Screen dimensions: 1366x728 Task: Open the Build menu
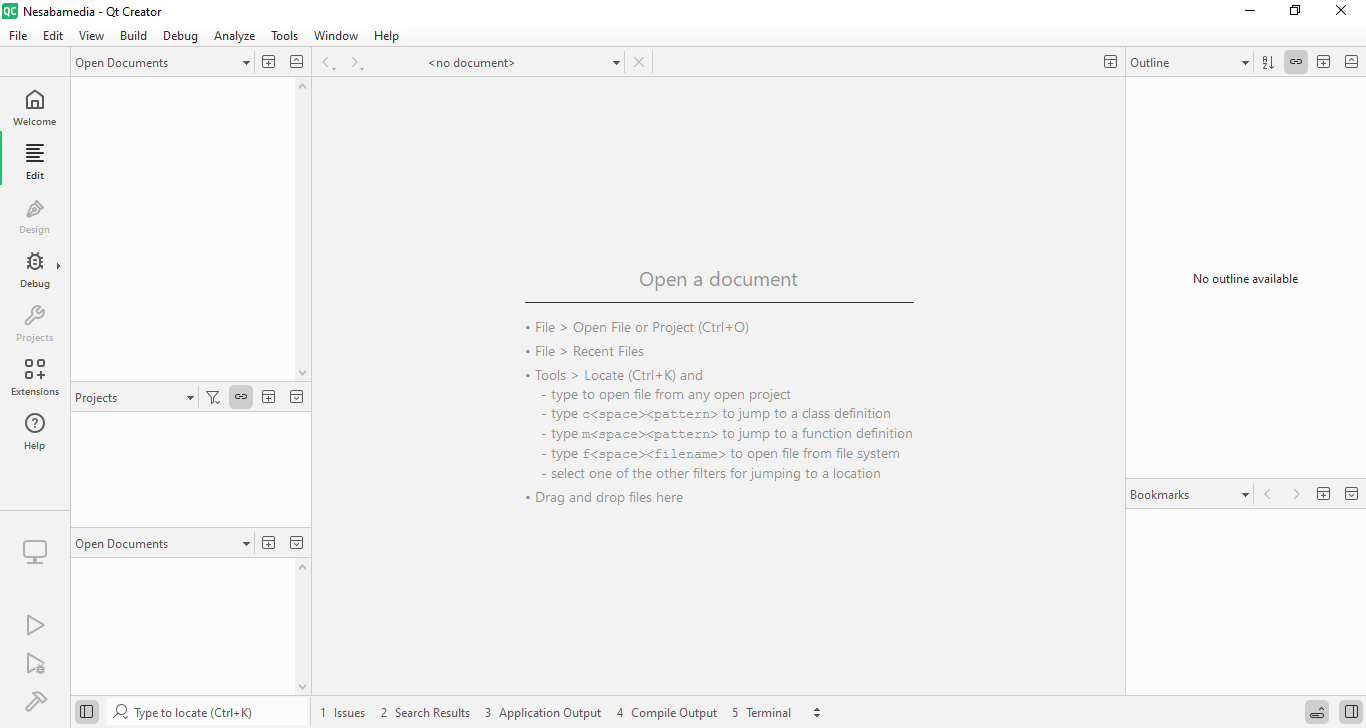[133, 36]
